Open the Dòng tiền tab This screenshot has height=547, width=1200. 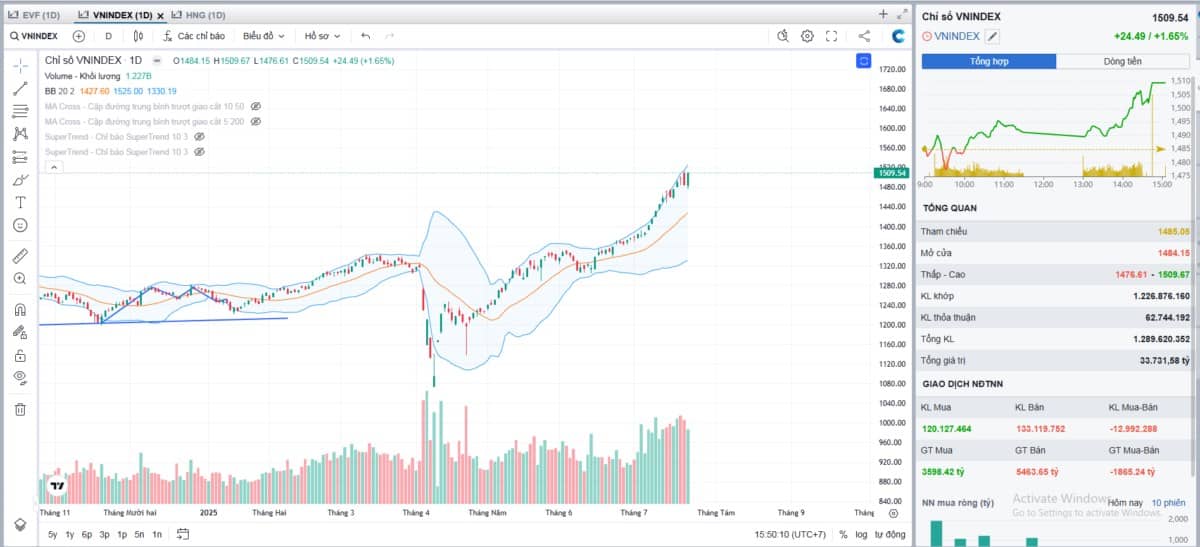click(x=1123, y=61)
